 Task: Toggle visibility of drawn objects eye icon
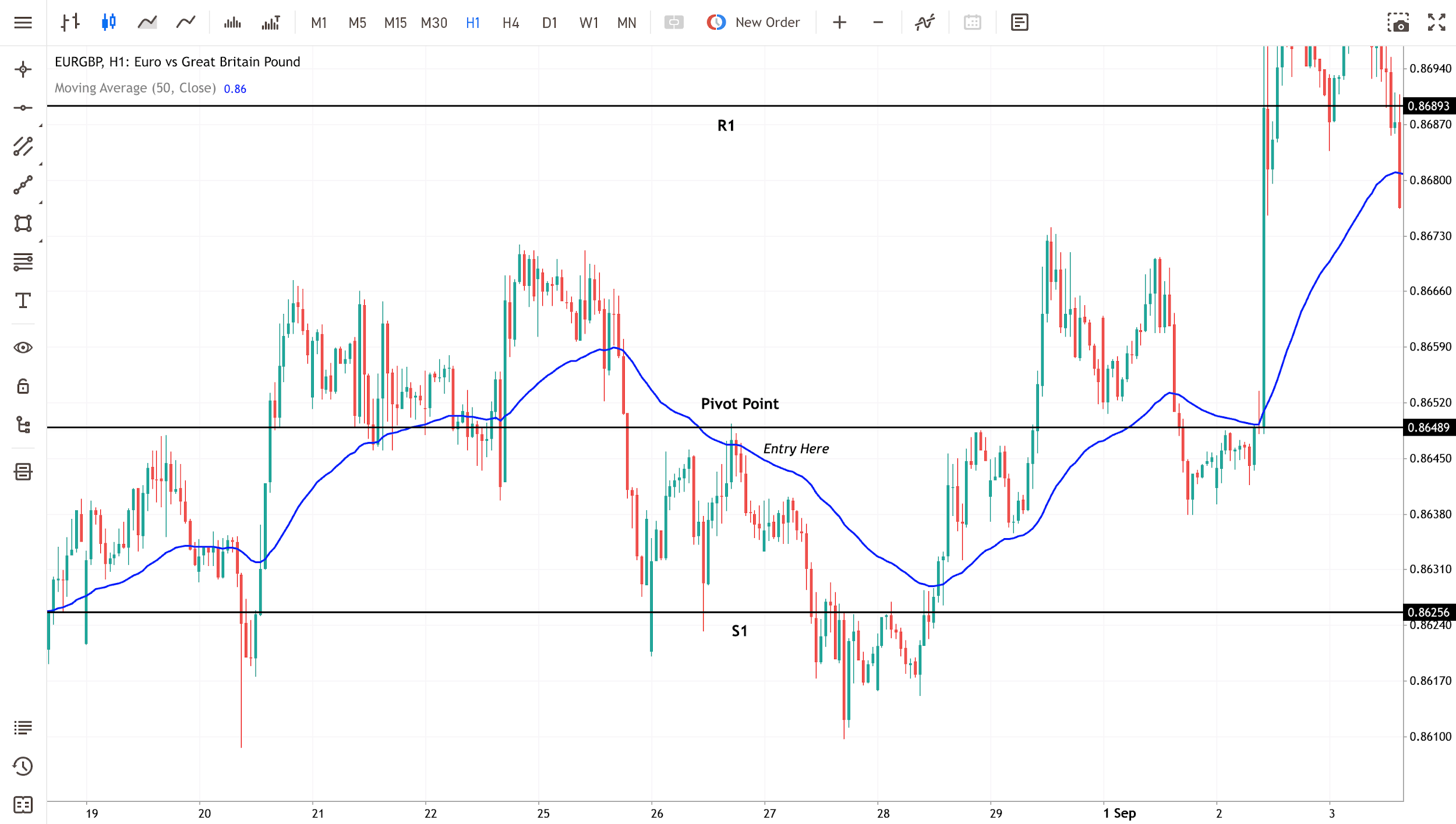coord(23,348)
